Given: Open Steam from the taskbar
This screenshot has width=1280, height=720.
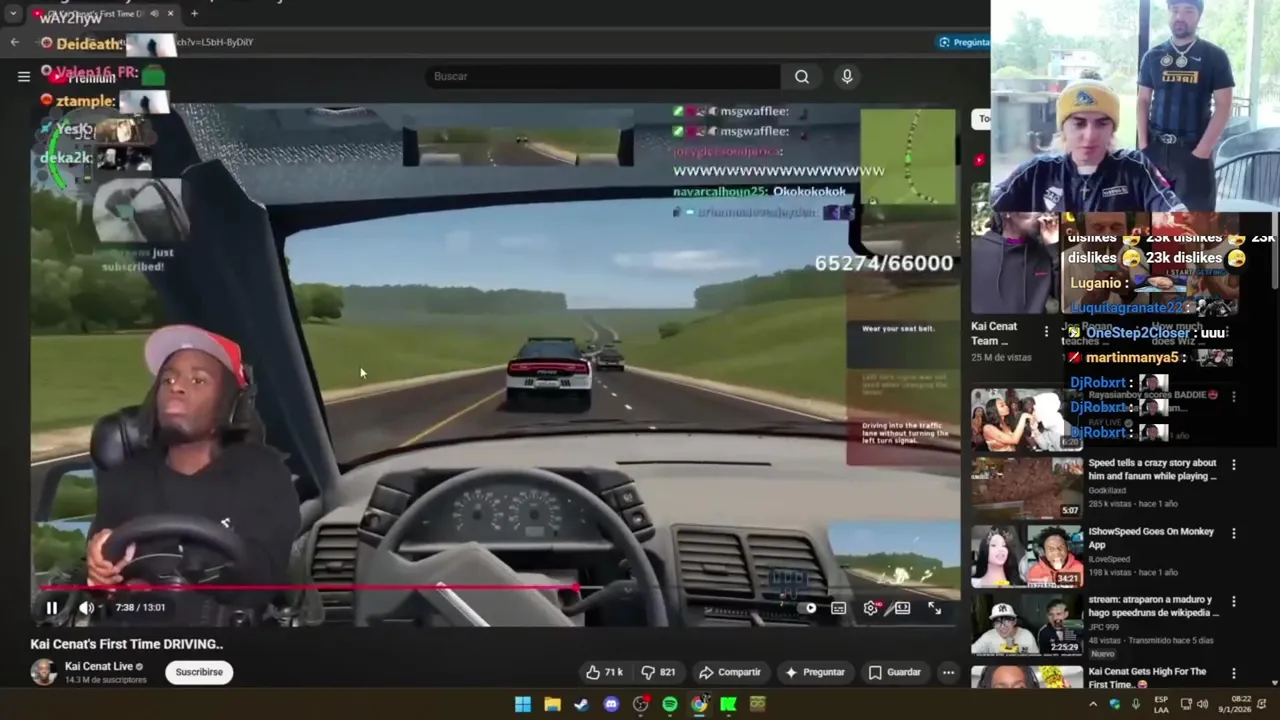Looking at the screenshot, I should [581, 704].
